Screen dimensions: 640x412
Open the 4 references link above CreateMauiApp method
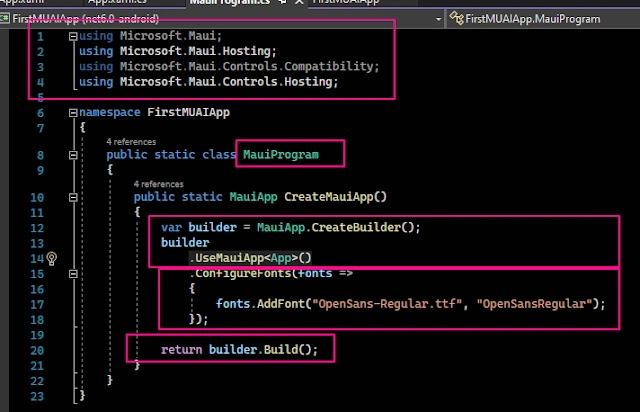pyautogui.click(x=158, y=184)
